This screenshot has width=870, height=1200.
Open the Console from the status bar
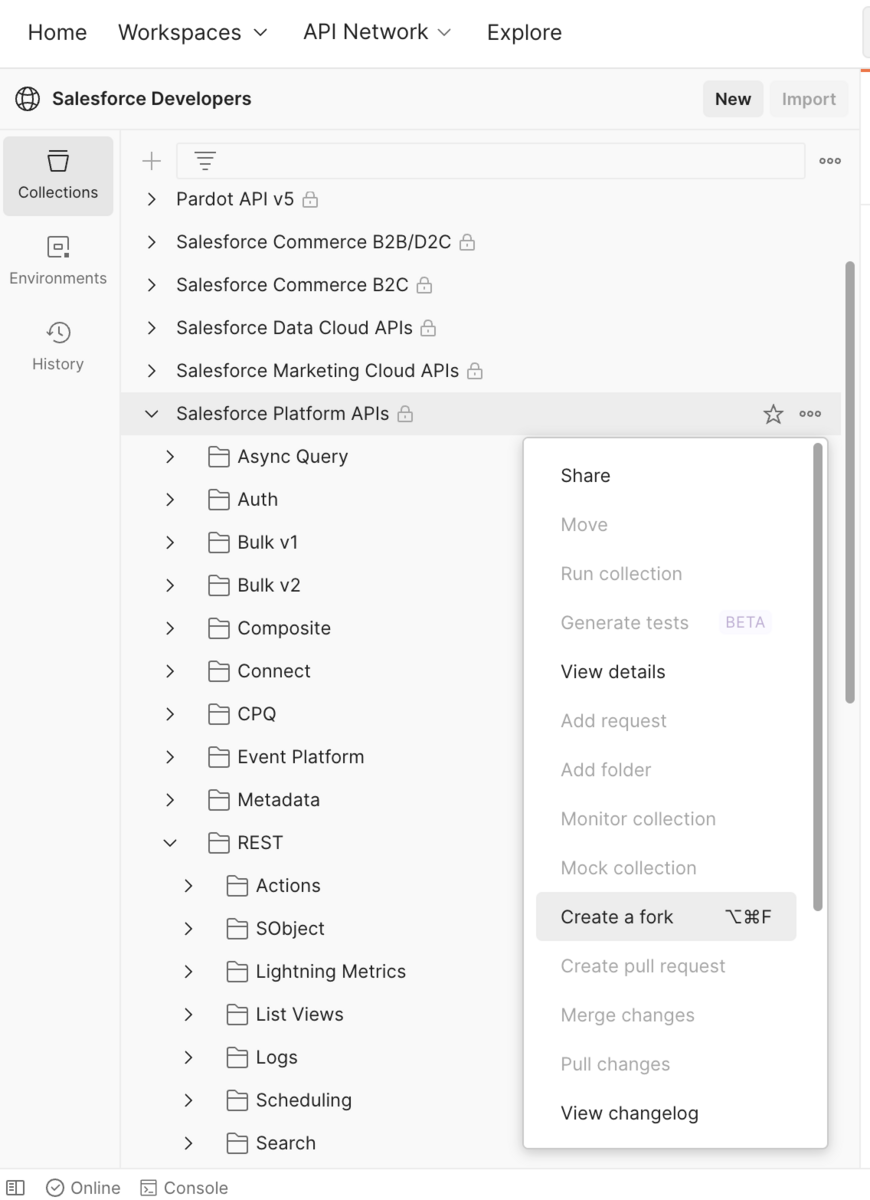(184, 1187)
